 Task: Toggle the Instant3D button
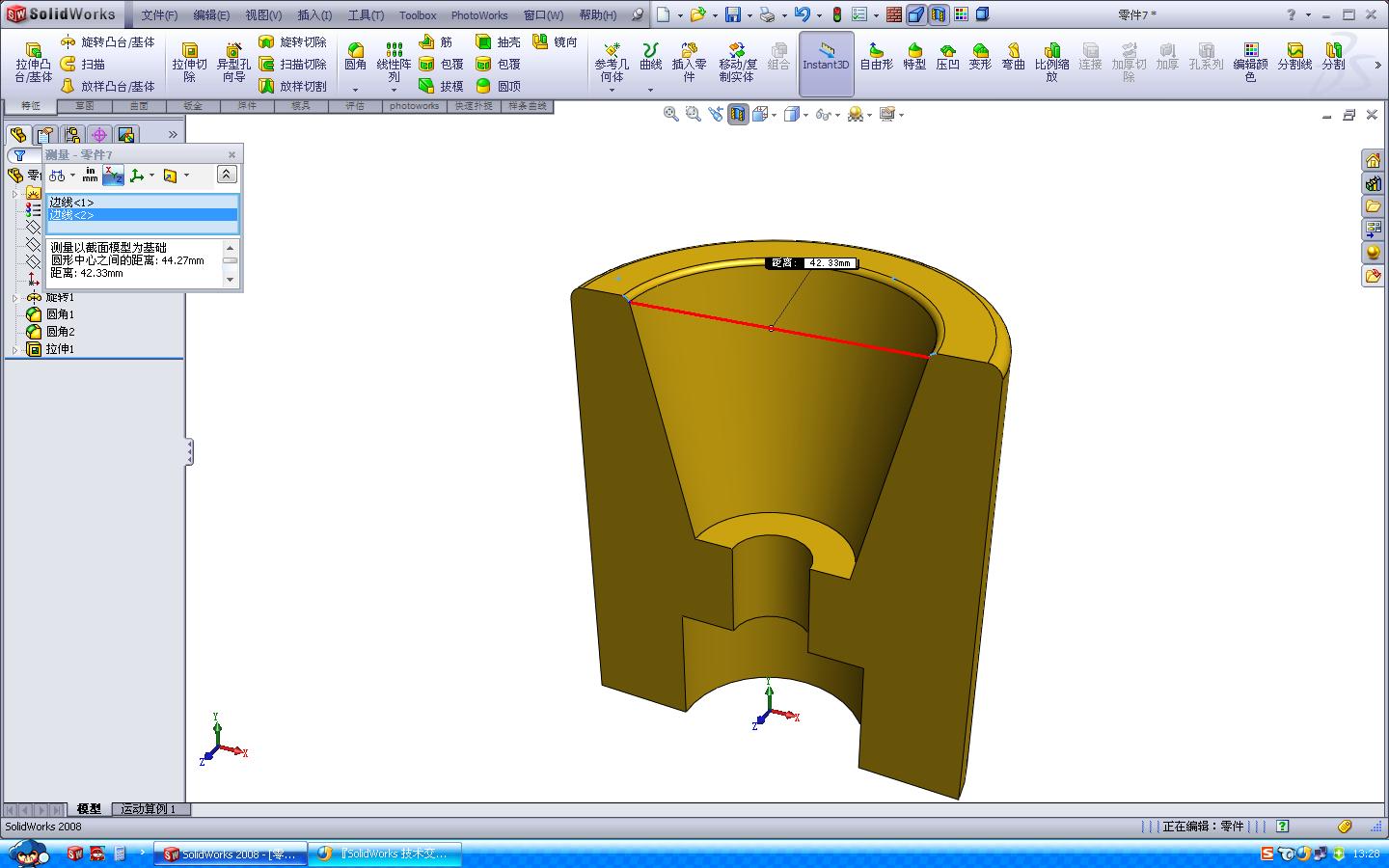coord(826,64)
